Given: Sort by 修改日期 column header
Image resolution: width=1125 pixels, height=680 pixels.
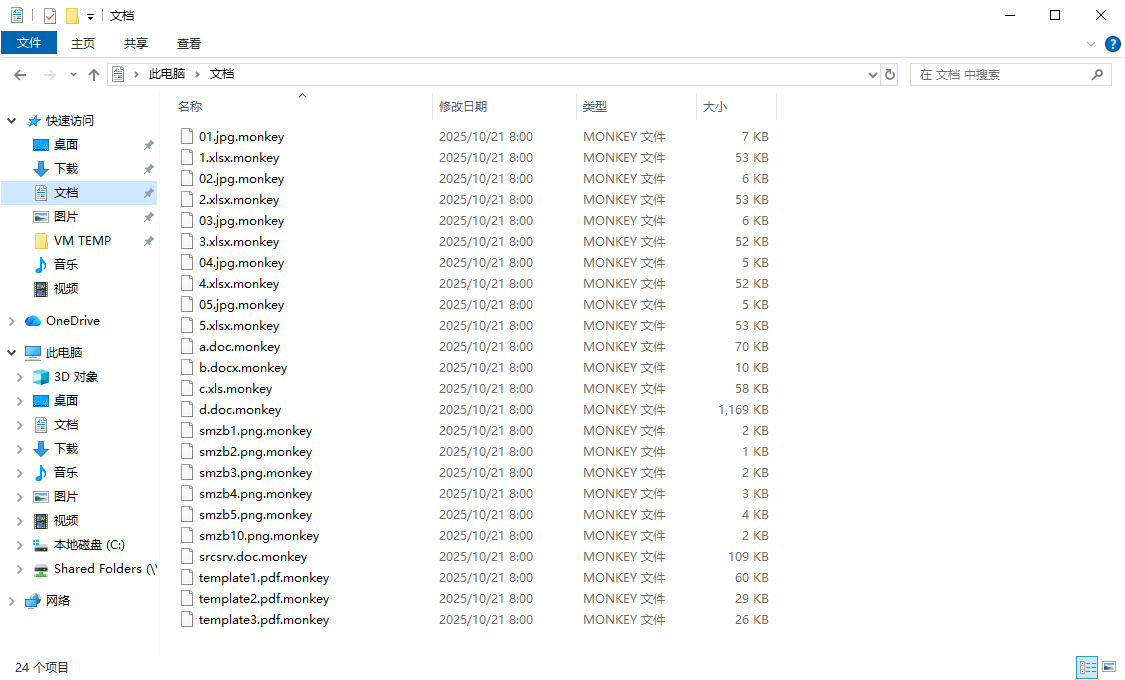Looking at the screenshot, I should [463, 106].
